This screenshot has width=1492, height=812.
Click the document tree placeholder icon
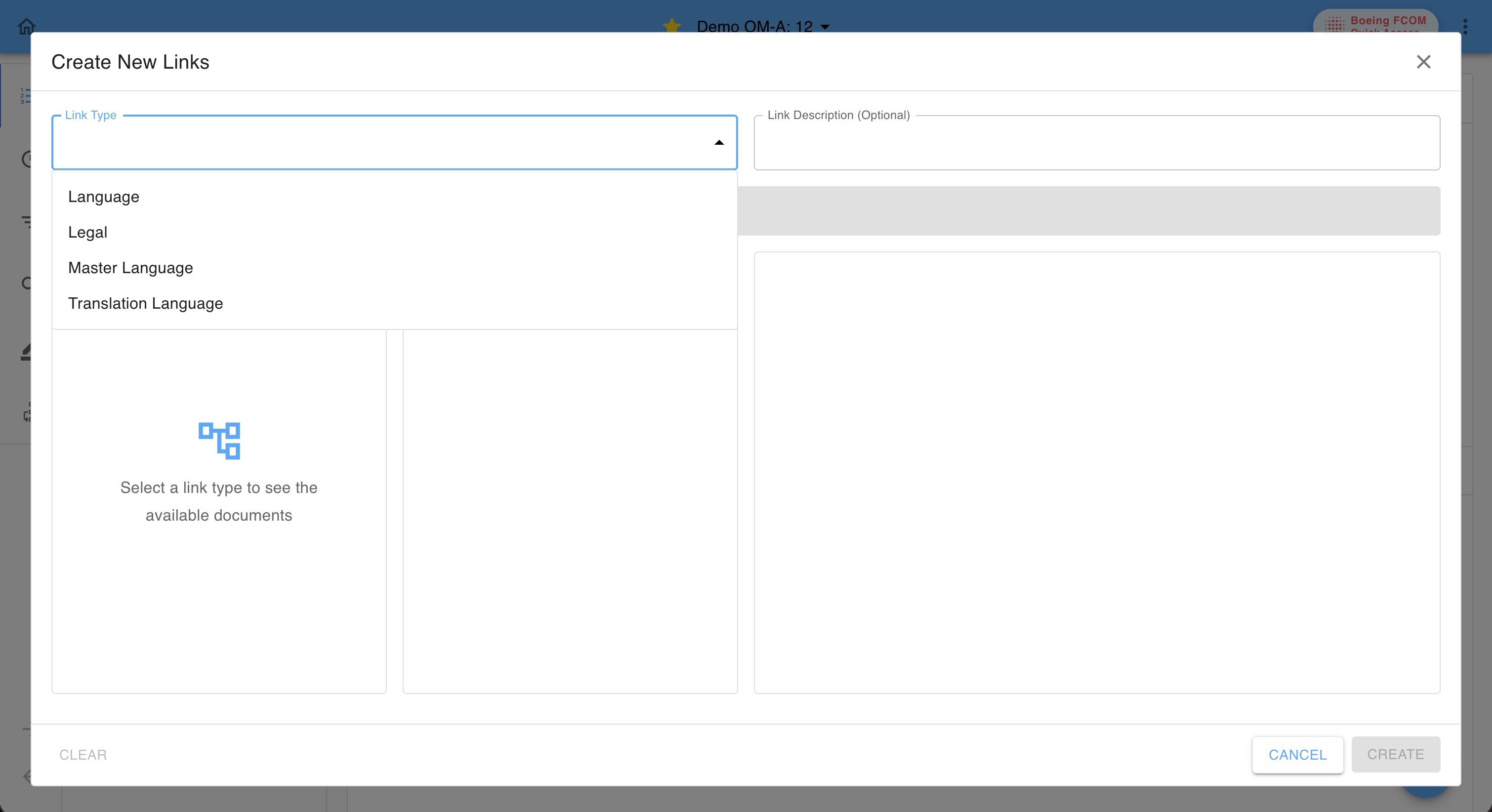pos(219,441)
